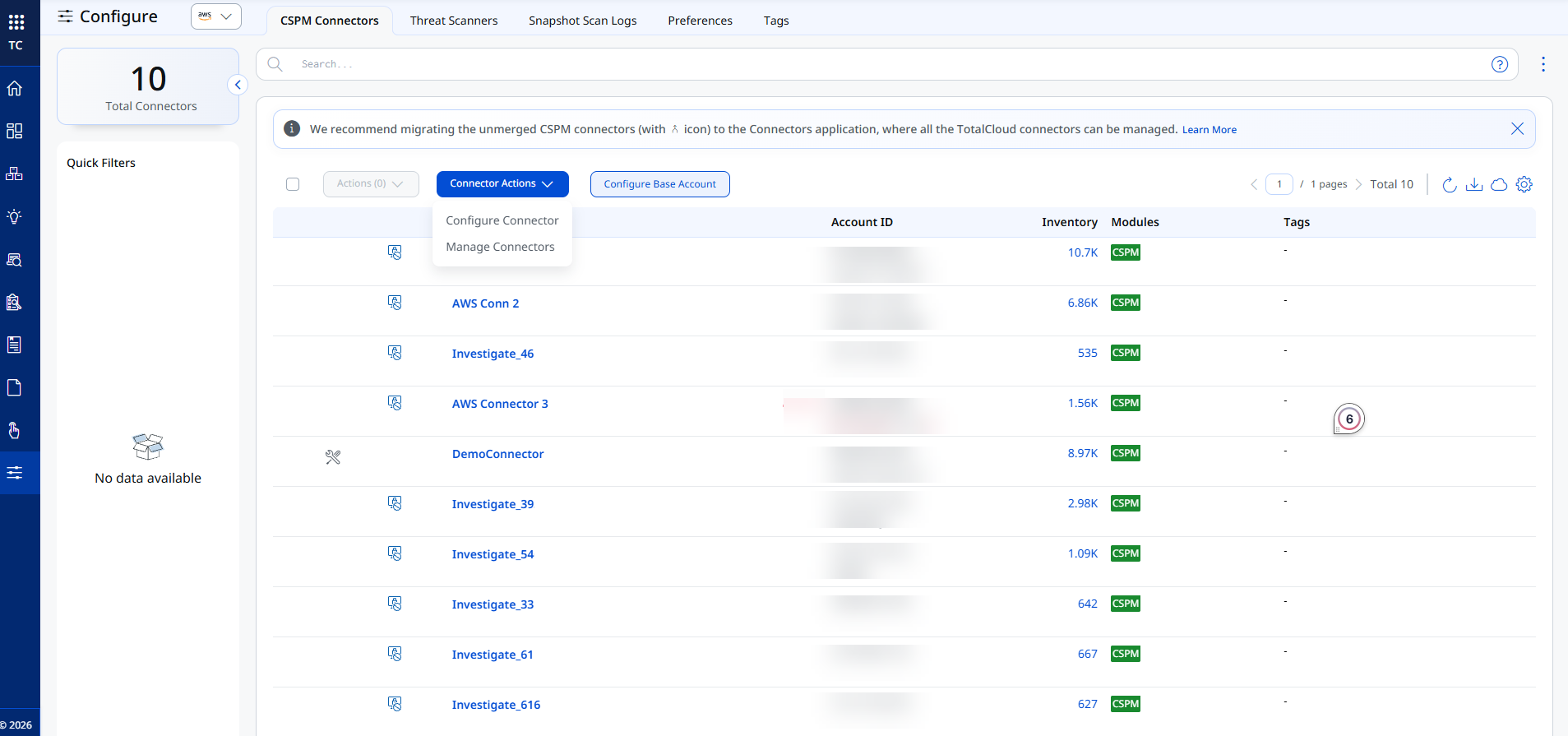Switch to the Snapshot Scan Logs tab
Viewport: 1568px width, 736px height.
tap(583, 21)
